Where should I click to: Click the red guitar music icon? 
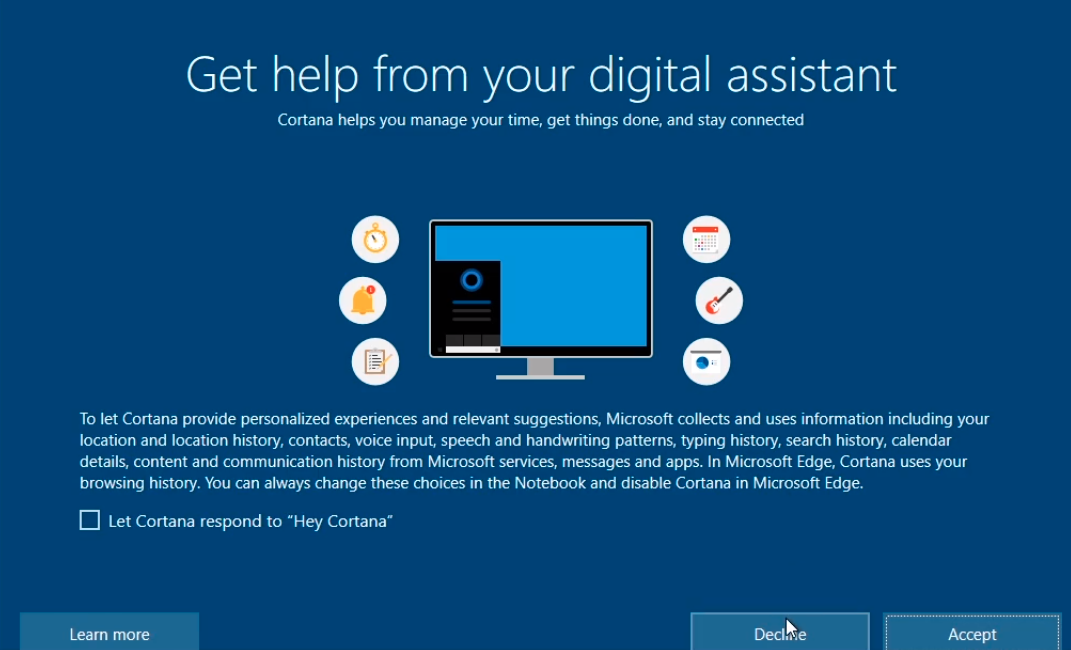(719, 300)
